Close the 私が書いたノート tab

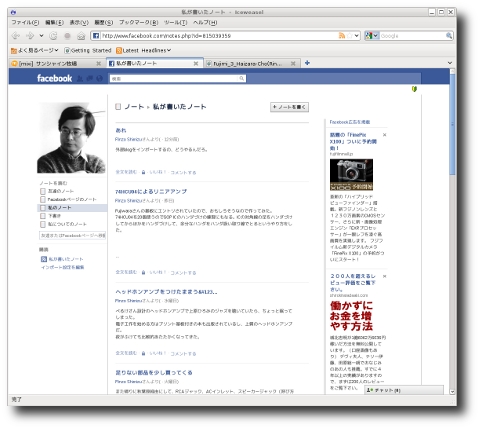pyautogui.click(x=196, y=63)
